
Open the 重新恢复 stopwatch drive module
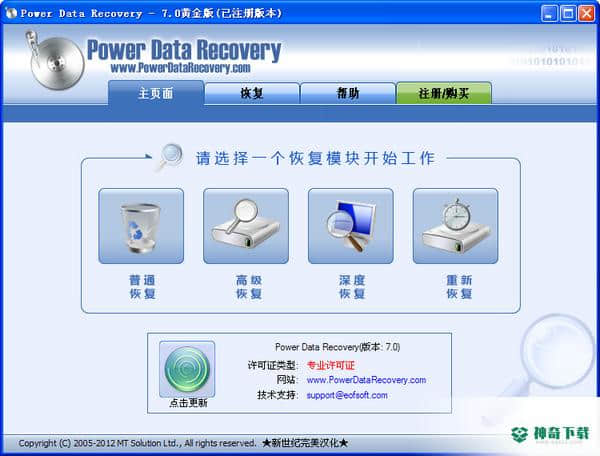(456, 226)
